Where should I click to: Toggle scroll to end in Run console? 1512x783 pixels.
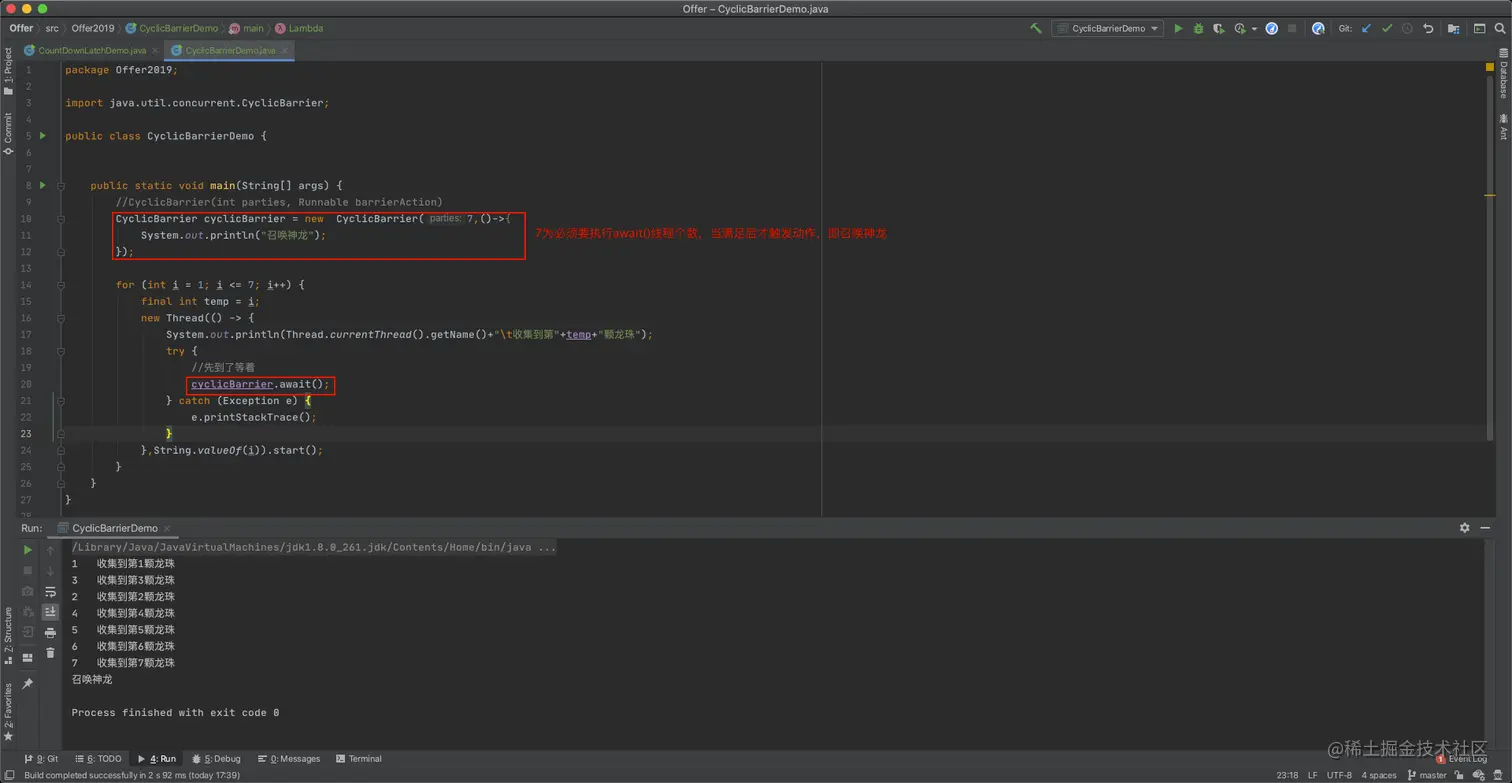[50, 612]
